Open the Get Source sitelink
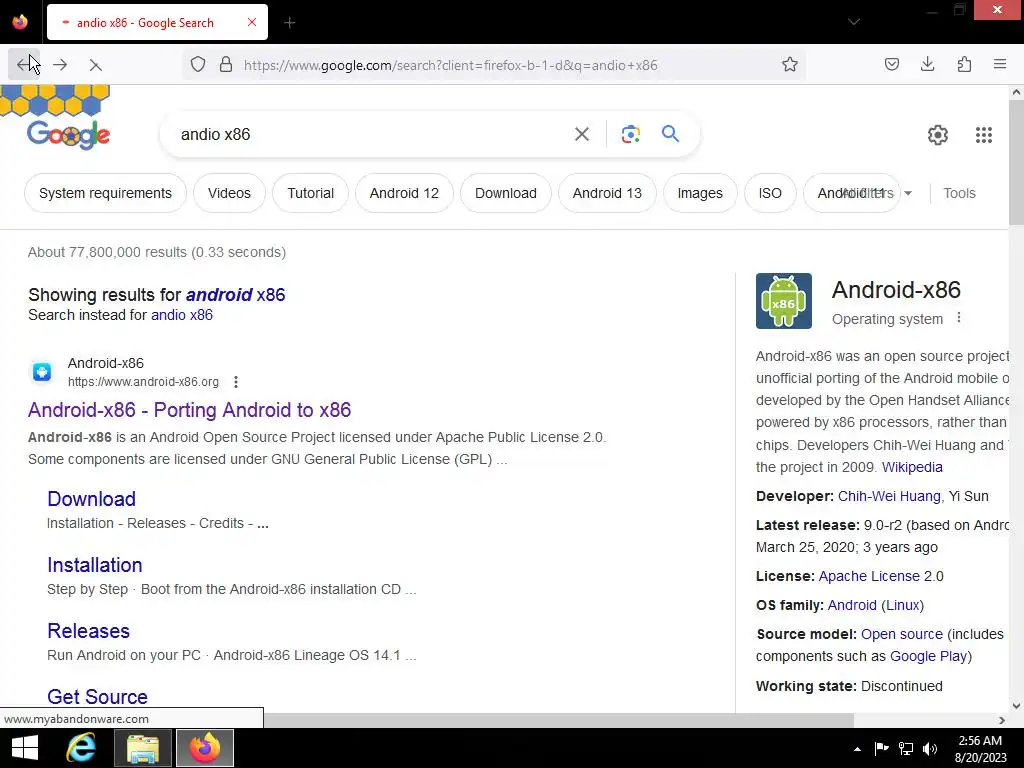Screen dimensions: 1024x768 97,696
